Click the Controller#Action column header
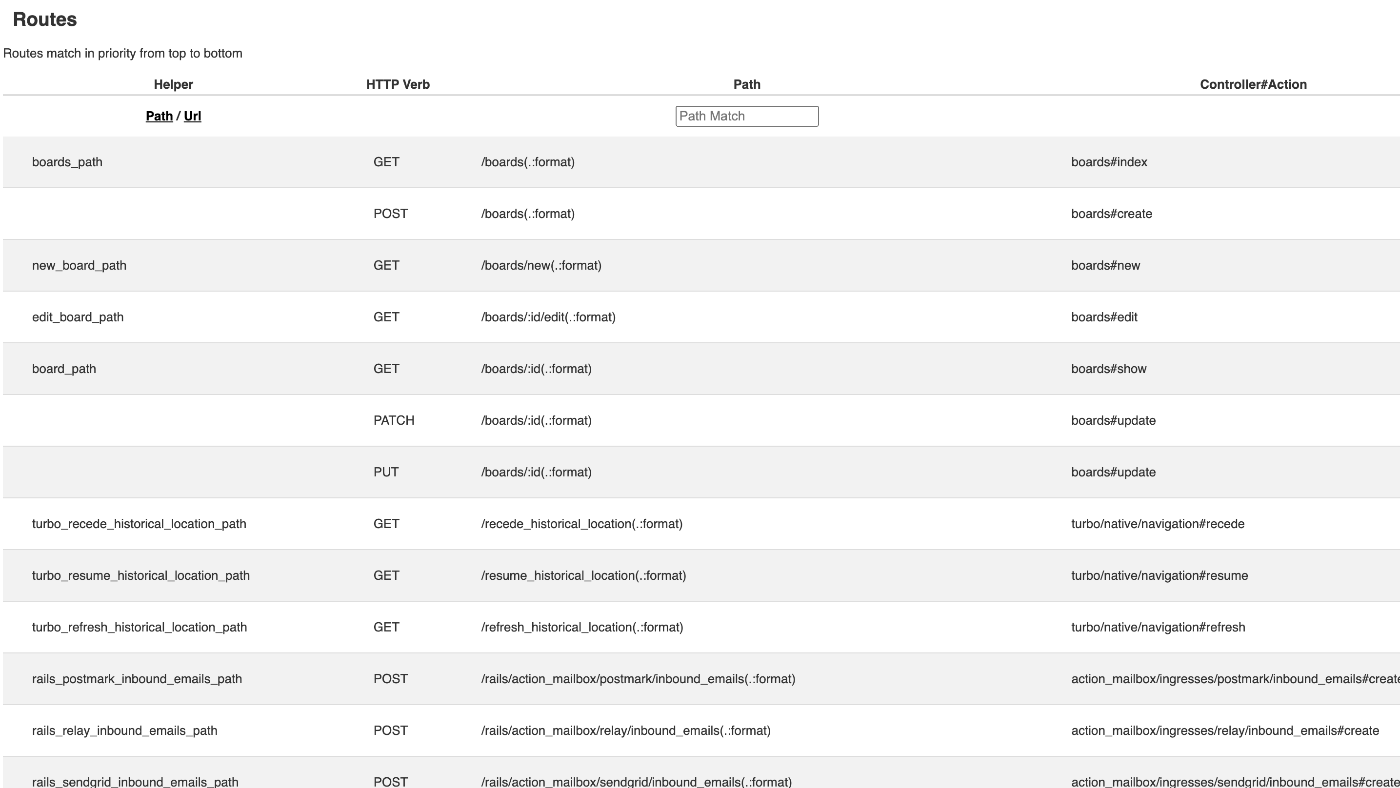This screenshot has height=788, width=1400. [x=1253, y=84]
